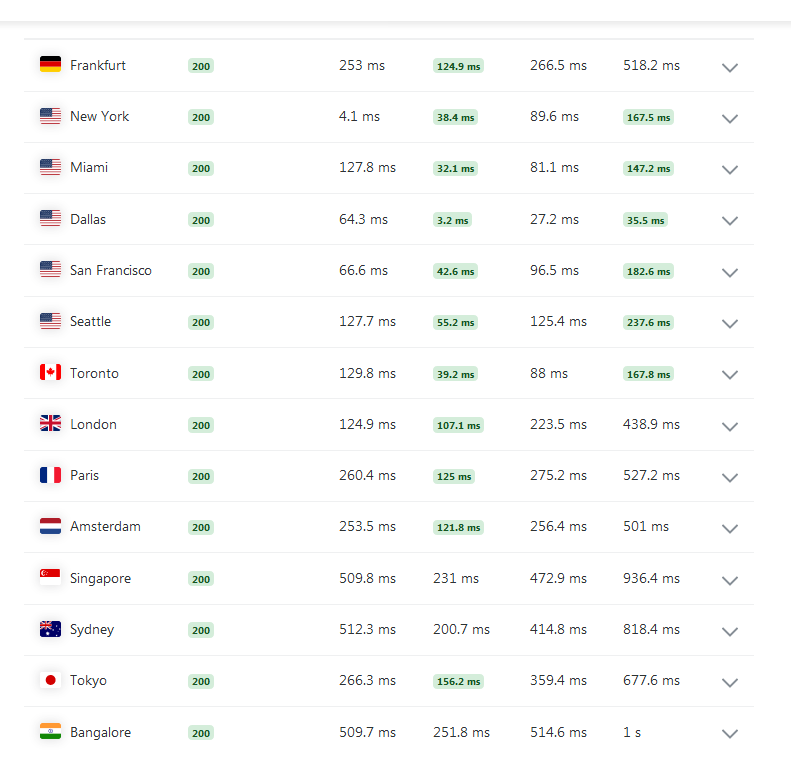The image size is (791, 764).
Task: Click the Singapore flag icon
Action: (x=50, y=577)
